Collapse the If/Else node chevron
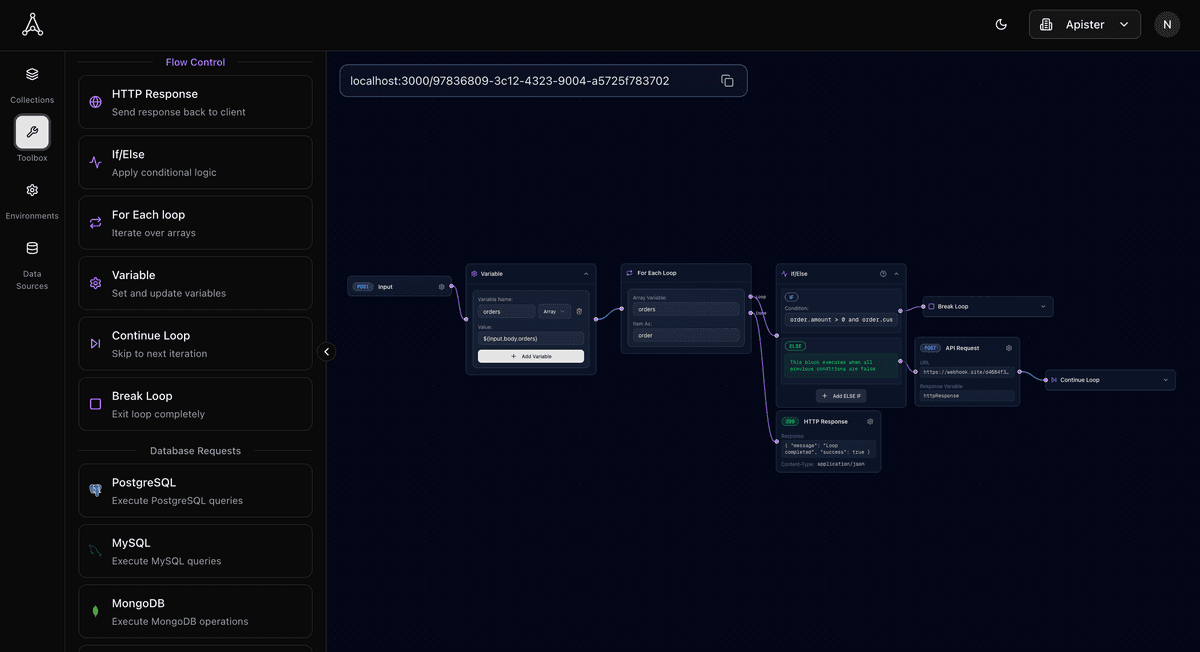This screenshot has height=652, width=1200. [896, 273]
